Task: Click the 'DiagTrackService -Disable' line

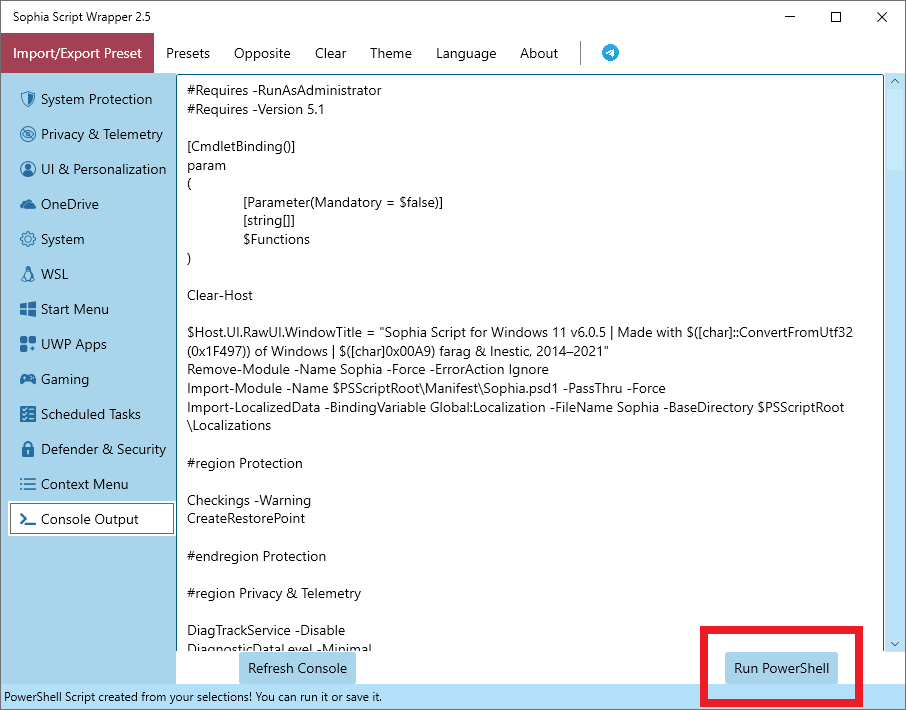Action: [x=266, y=630]
